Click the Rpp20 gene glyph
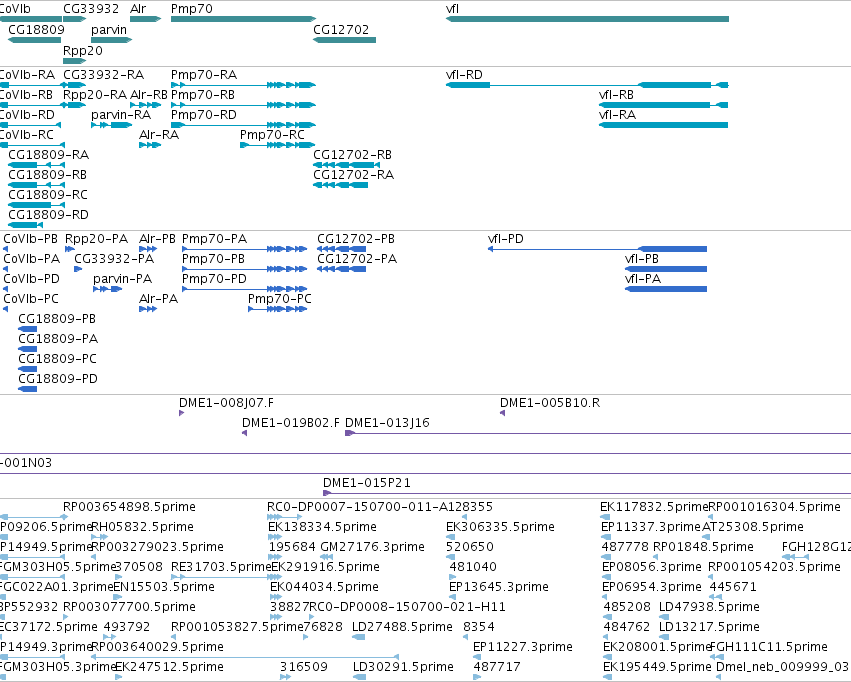 pos(74,61)
